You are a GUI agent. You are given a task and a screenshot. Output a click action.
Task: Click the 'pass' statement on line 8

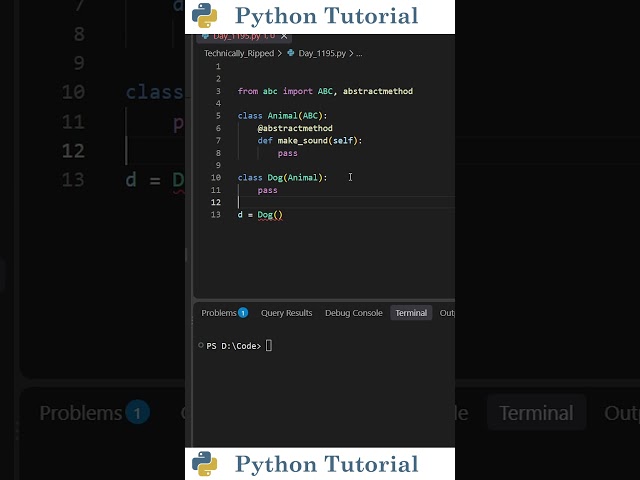[x=287, y=153]
